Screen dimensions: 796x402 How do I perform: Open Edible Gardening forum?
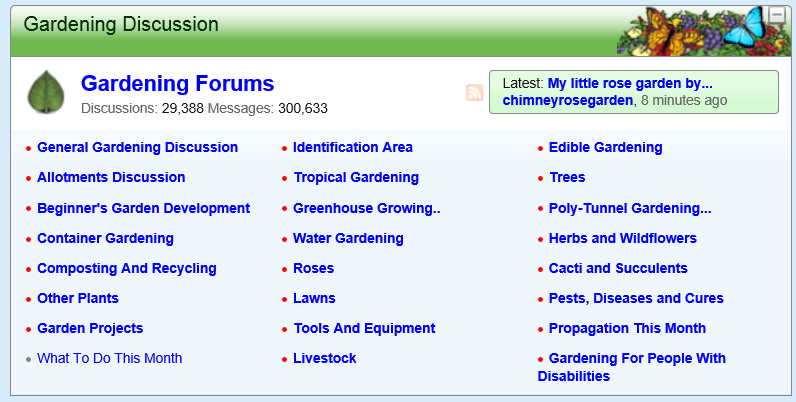[x=605, y=147]
